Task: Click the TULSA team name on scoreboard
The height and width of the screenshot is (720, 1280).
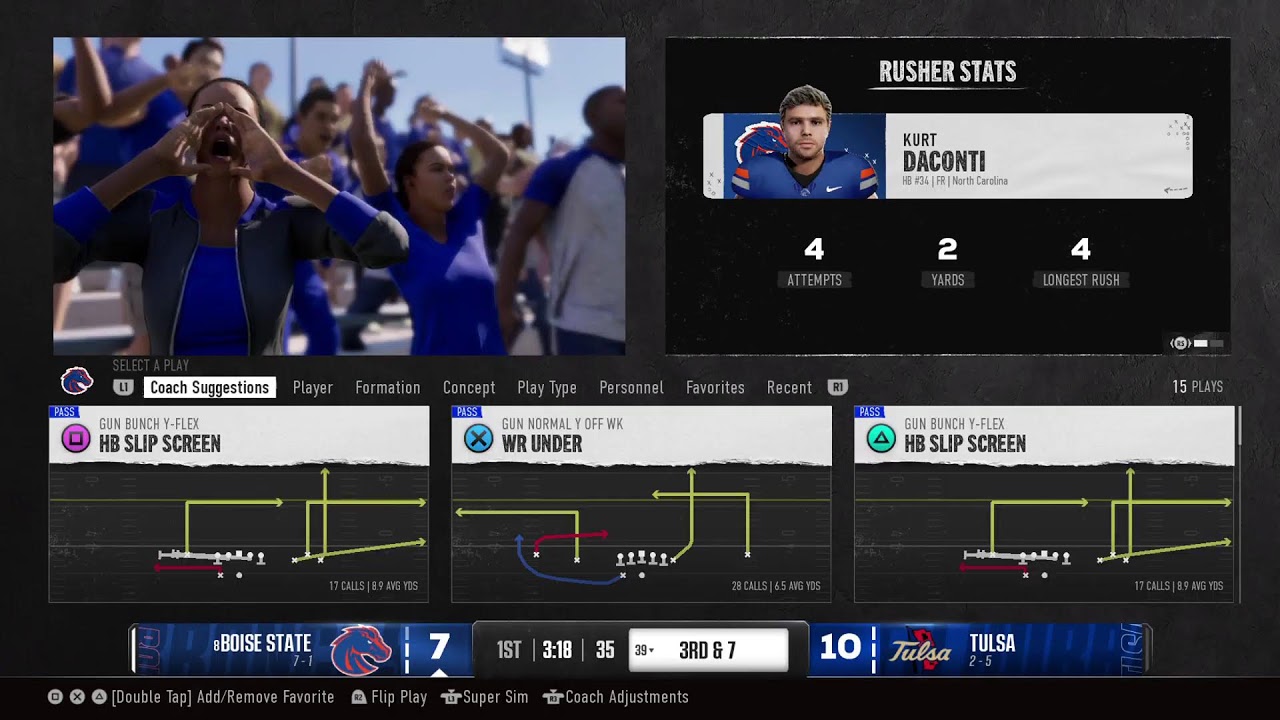Action: click(x=992, y=643)
